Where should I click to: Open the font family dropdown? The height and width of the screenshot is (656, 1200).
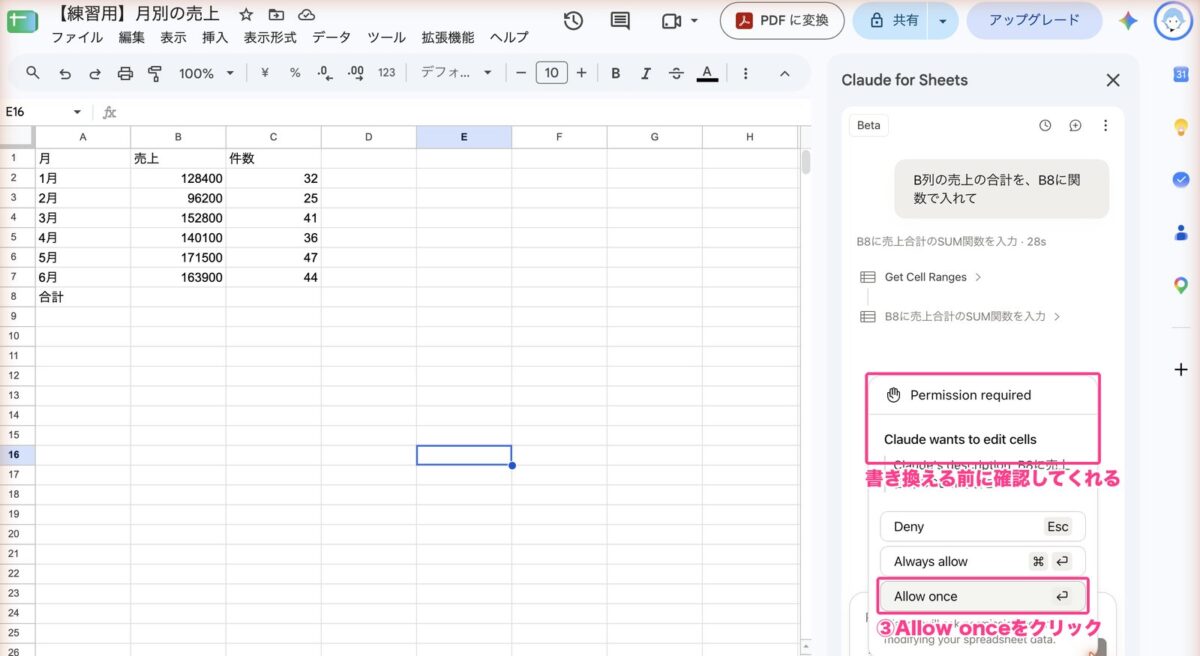pyautogui.click(x=457, y=73)
